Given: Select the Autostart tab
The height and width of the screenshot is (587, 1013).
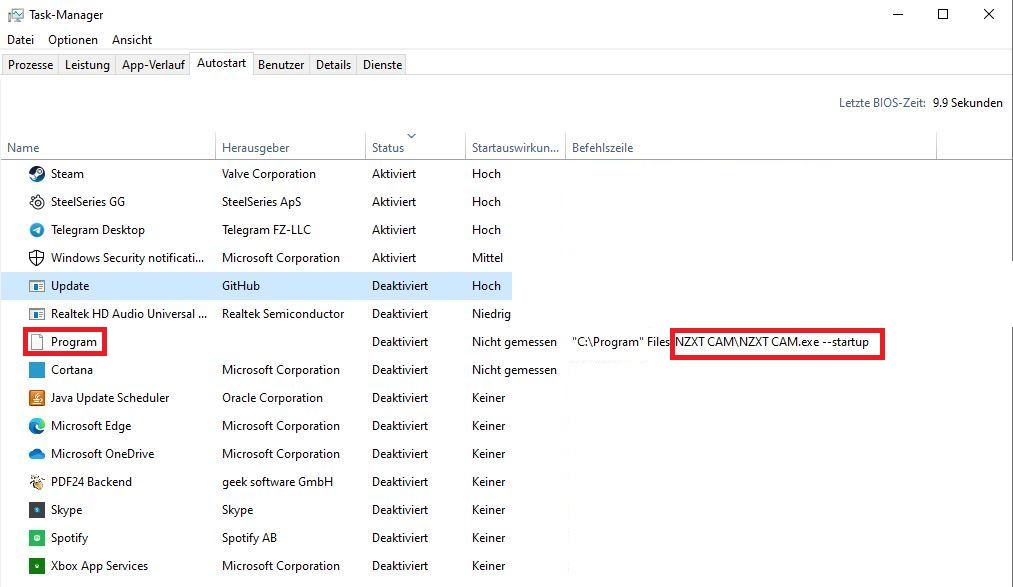Looking at the screenshot, I should 222,63.
